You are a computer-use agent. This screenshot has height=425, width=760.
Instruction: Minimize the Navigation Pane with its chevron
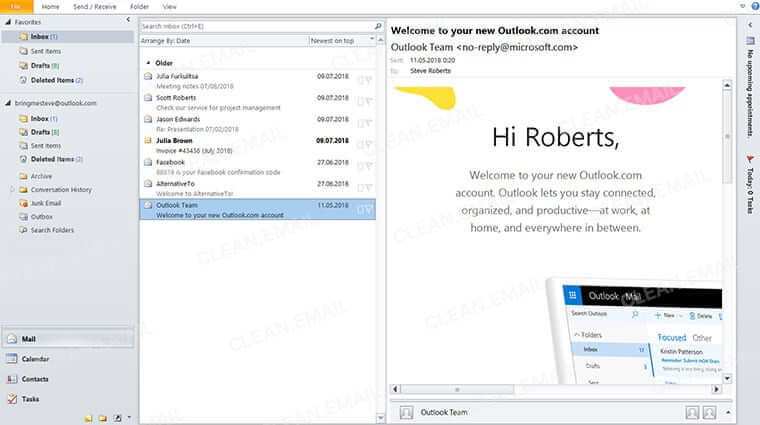128,20
